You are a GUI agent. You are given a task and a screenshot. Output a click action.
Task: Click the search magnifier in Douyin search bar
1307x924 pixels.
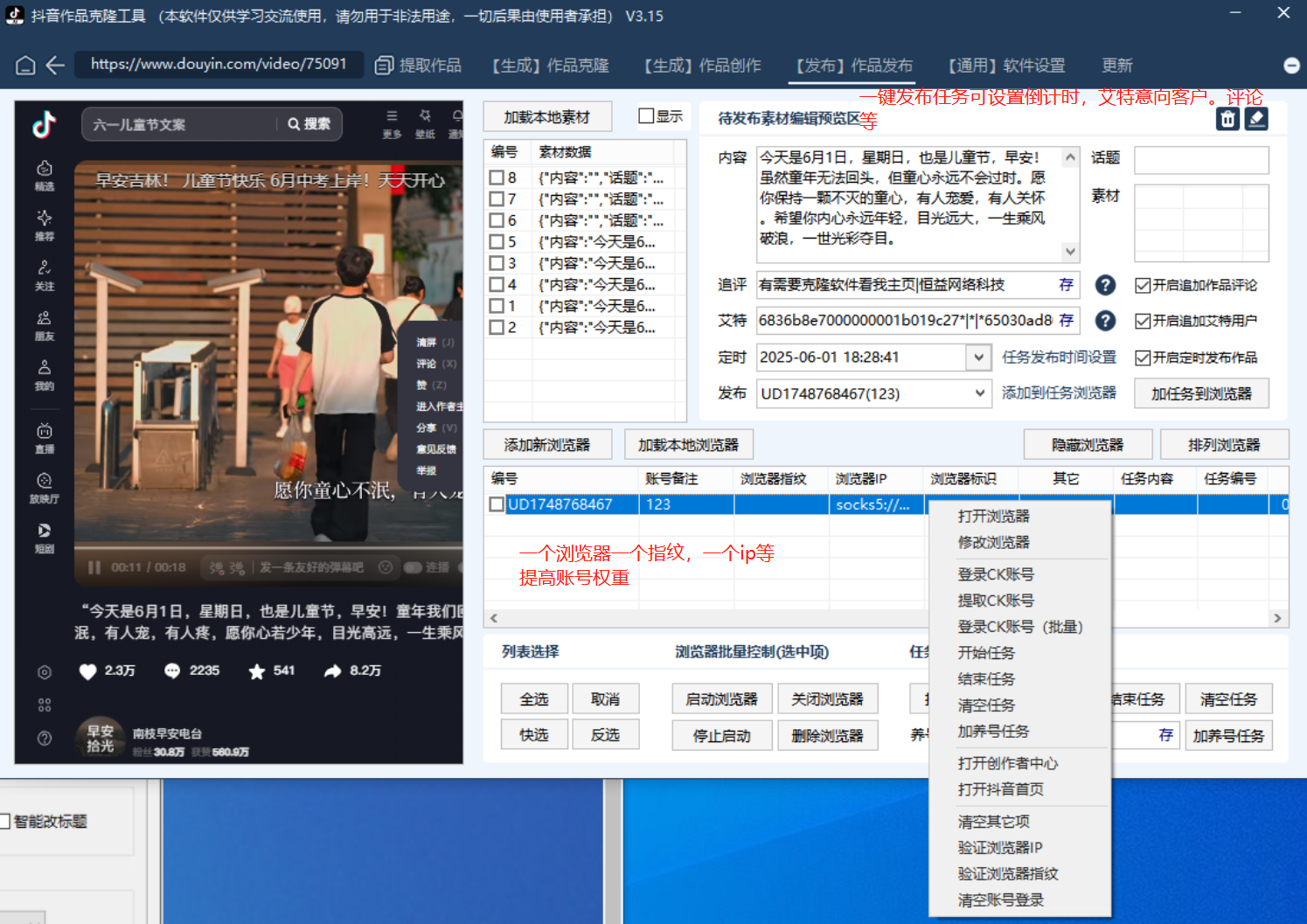(x=294, y=124)
